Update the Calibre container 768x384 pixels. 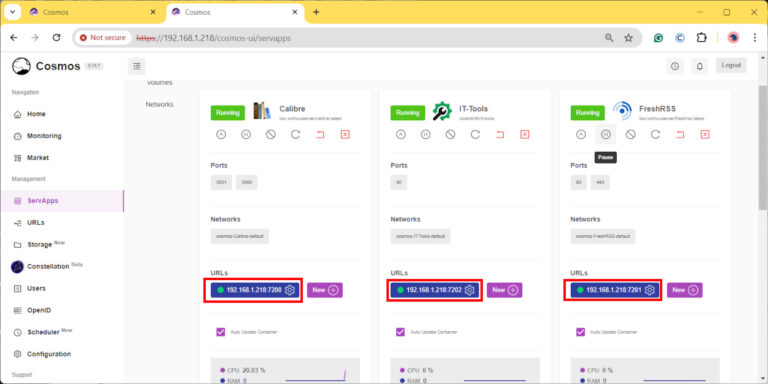point(221,134)
